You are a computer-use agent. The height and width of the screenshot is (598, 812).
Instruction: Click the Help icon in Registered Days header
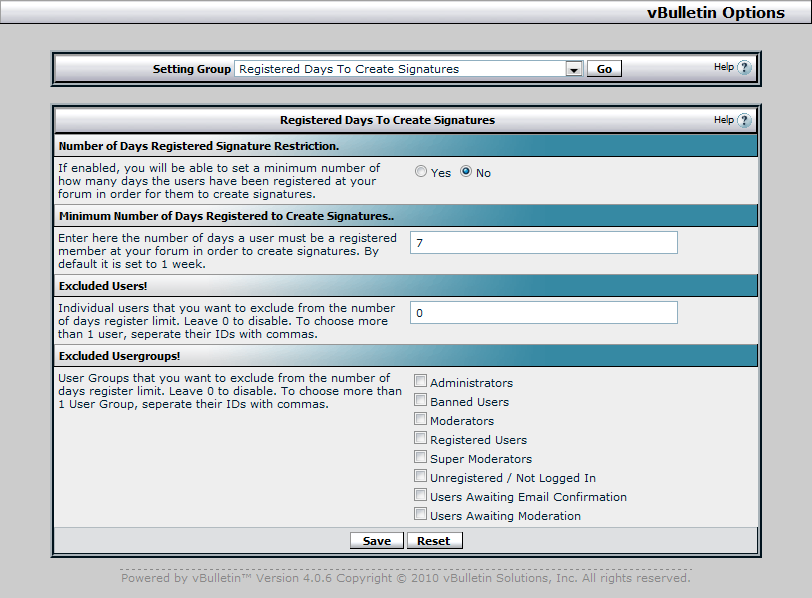tap(744, 121)
